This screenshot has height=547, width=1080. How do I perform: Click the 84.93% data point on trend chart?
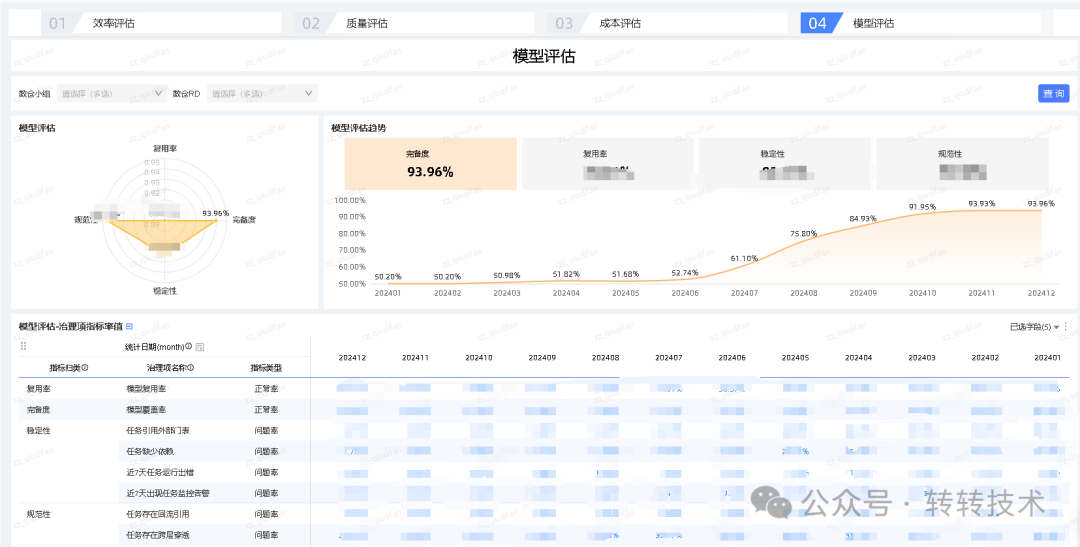863,225
